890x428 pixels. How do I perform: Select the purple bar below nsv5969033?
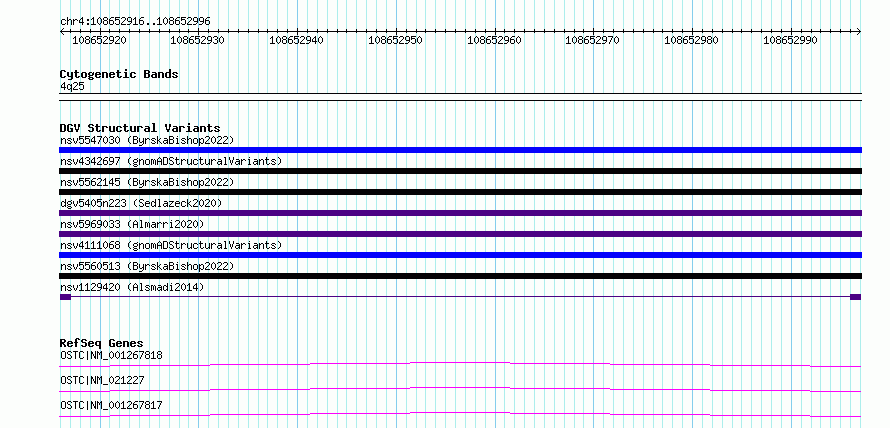[460, 234]
